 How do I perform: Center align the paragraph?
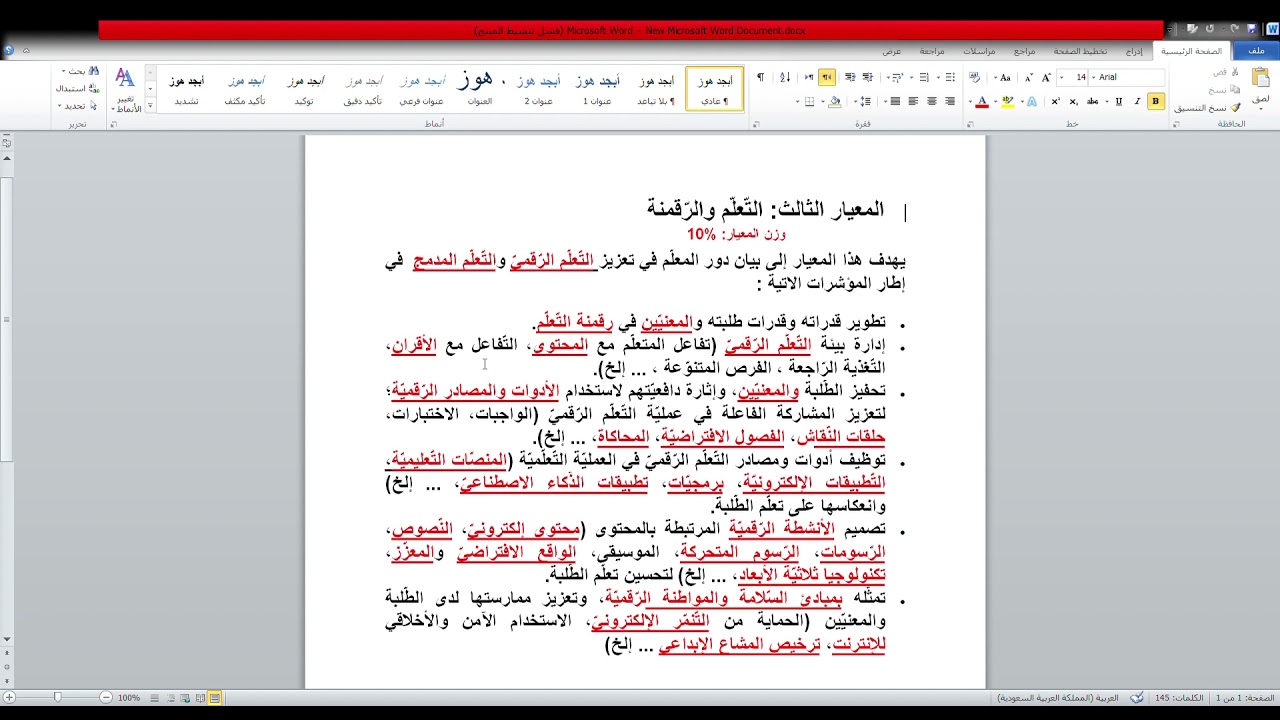931,101
